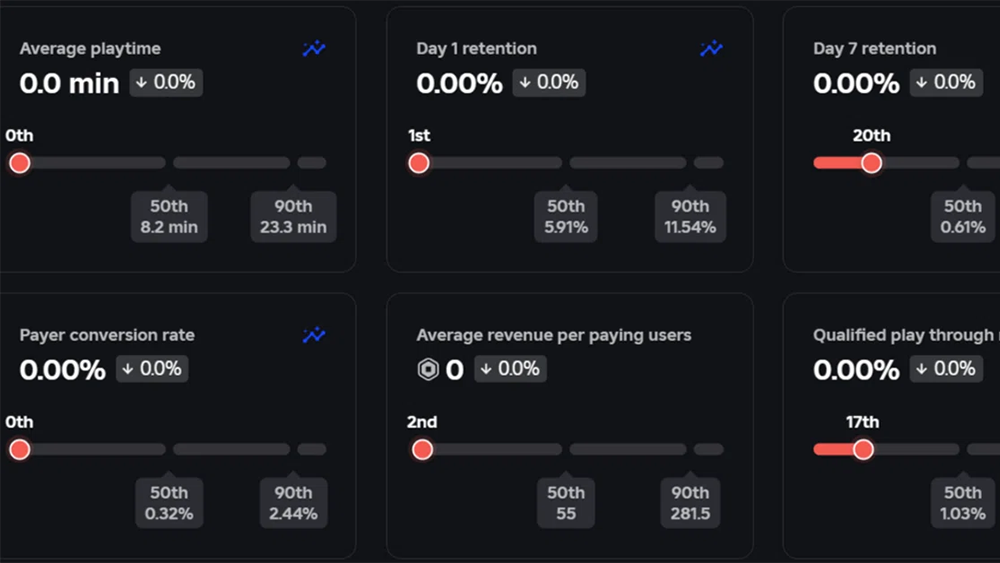Click the 50th percentile 8.2 min marker
The image size is (1000, 563).
169,217
